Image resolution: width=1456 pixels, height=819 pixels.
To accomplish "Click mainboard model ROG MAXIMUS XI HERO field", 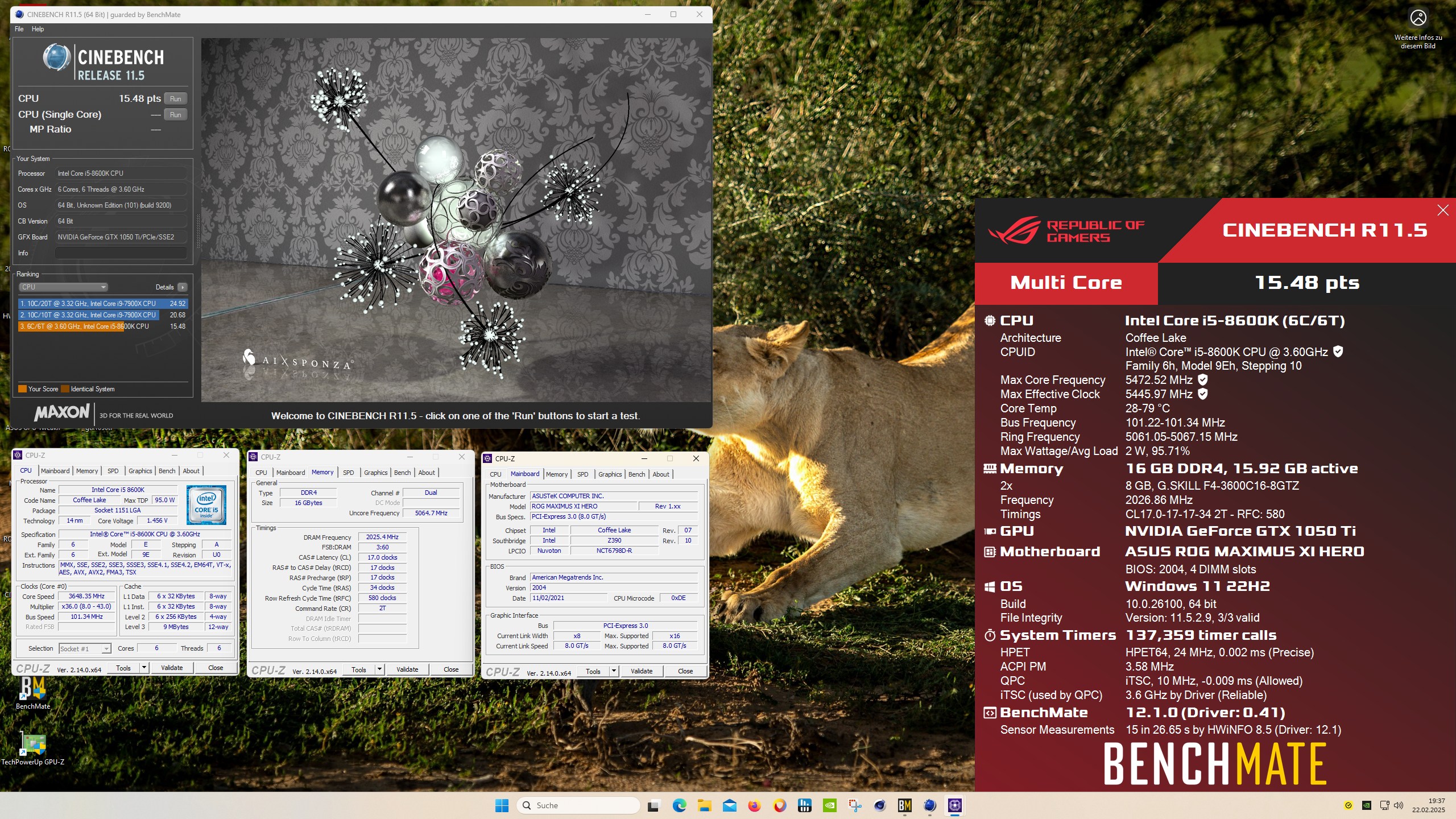I will click(x=584, y=506).
